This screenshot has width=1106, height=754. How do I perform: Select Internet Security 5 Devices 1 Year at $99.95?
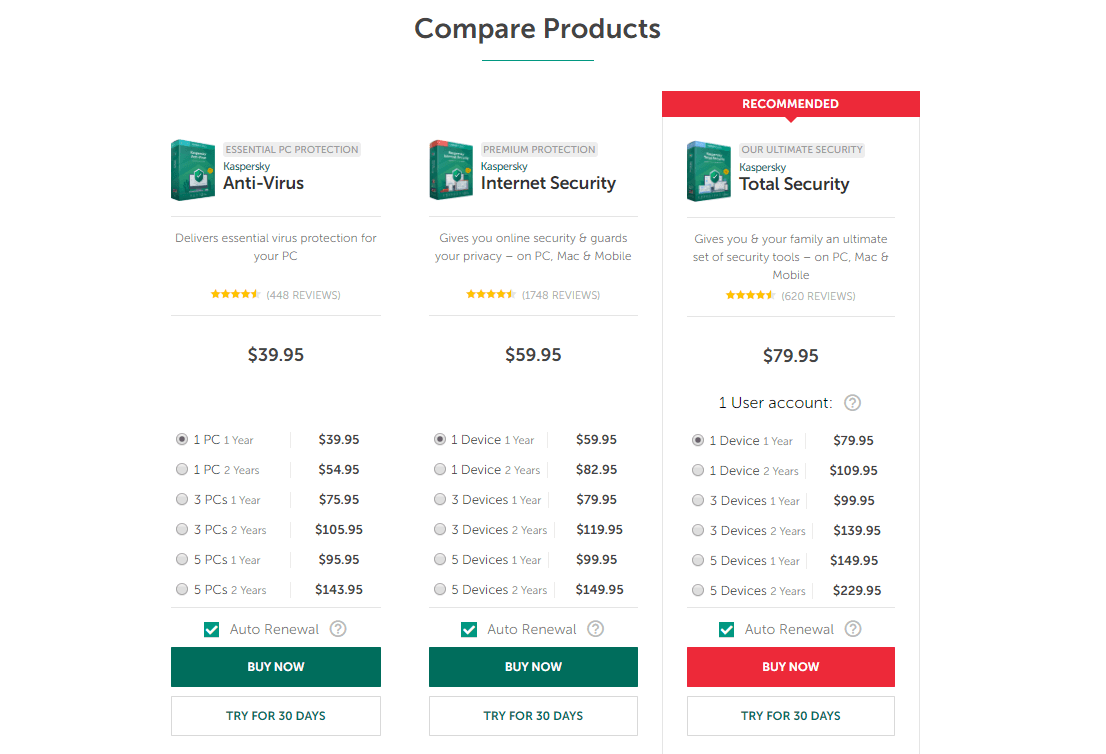[x=440, y=559]
